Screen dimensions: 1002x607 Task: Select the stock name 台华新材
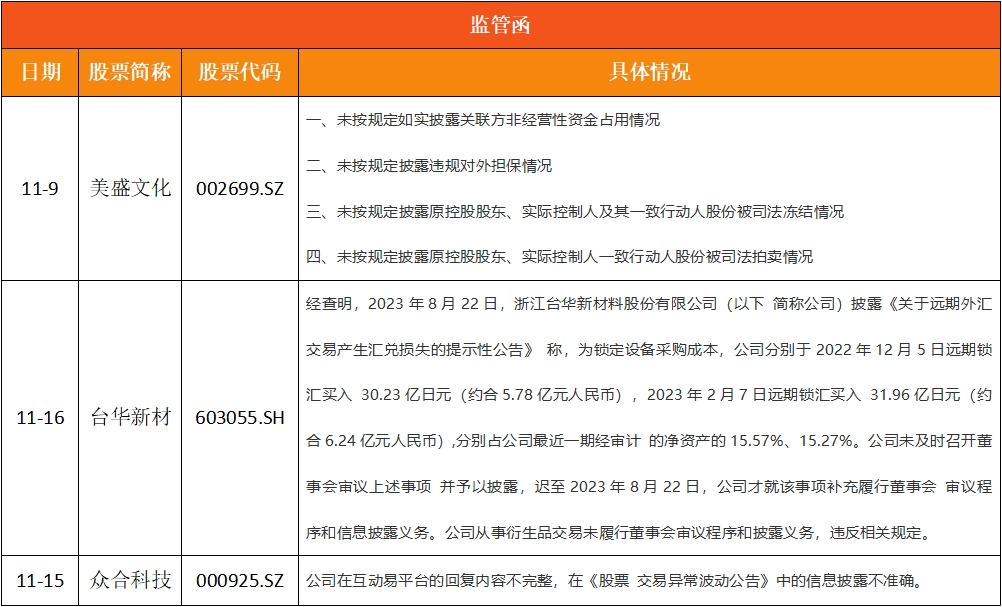[130, 418]
